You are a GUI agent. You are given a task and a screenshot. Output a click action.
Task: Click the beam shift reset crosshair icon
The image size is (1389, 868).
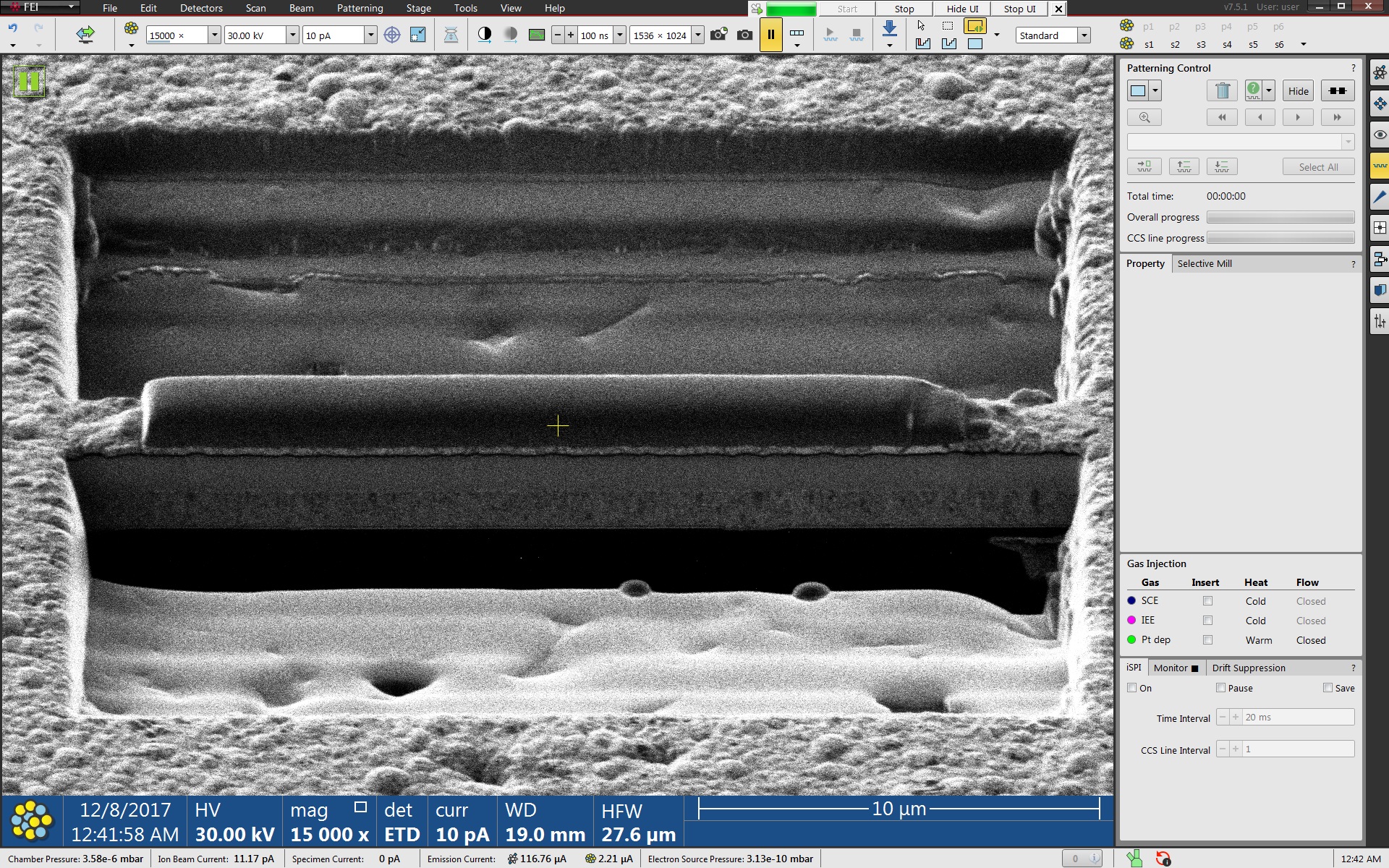pos(391,35)
